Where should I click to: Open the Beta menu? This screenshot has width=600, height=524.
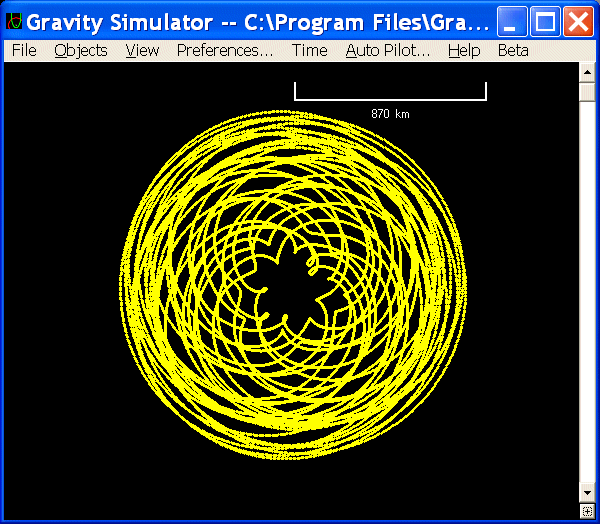pyautogui.click(x=513, y=51)
